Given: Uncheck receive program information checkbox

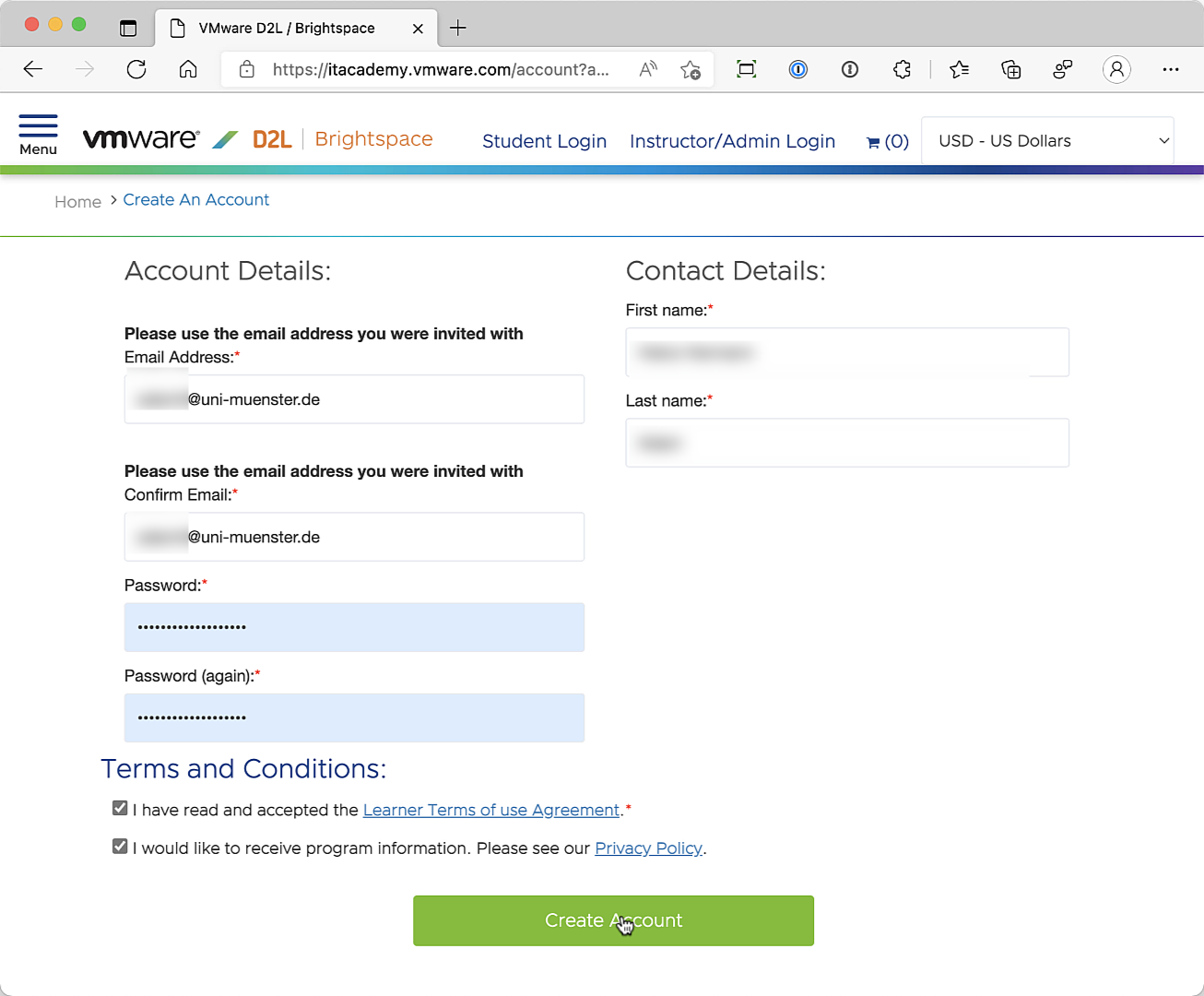Looking at the screenshot, I should (120, 846).
